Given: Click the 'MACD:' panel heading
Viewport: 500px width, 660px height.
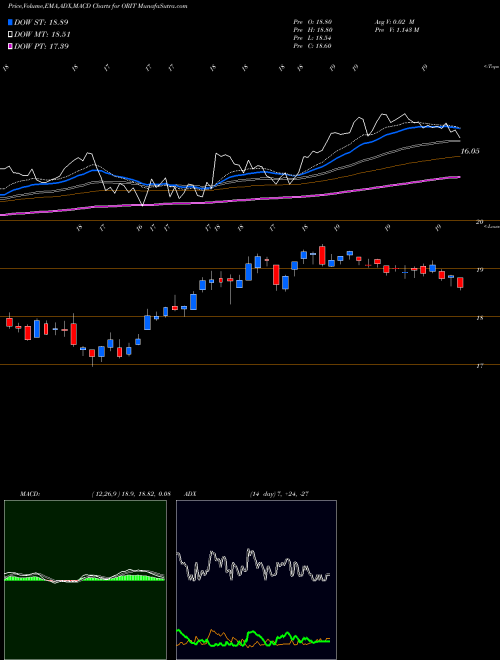Looking at the screenshot, I should pyautogui.click(x=30, y=494).
